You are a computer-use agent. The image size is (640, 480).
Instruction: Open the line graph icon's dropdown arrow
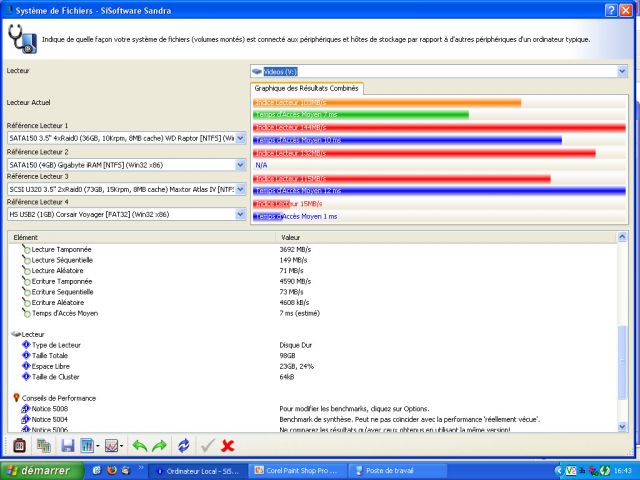(122, 446)
